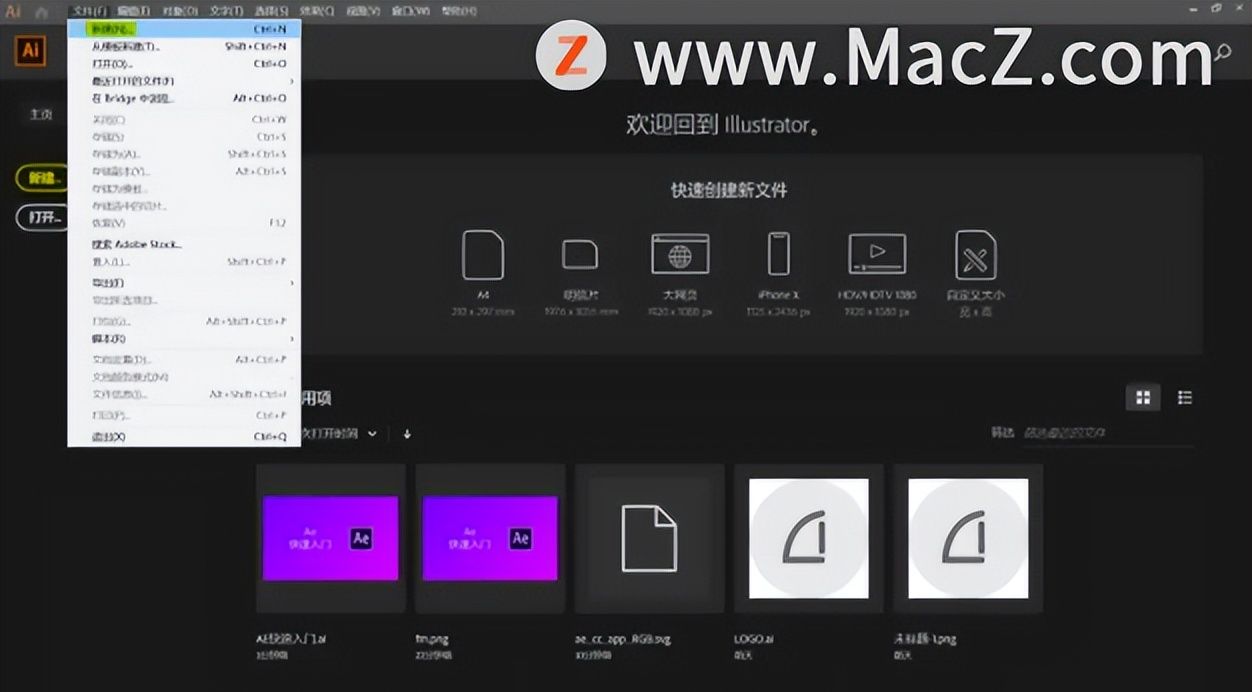Image resolution: width=1252 pixels, height=692 pixels.
Task: Choose 存储副本(Y)... in the File menu
Action: click(184, 171)
